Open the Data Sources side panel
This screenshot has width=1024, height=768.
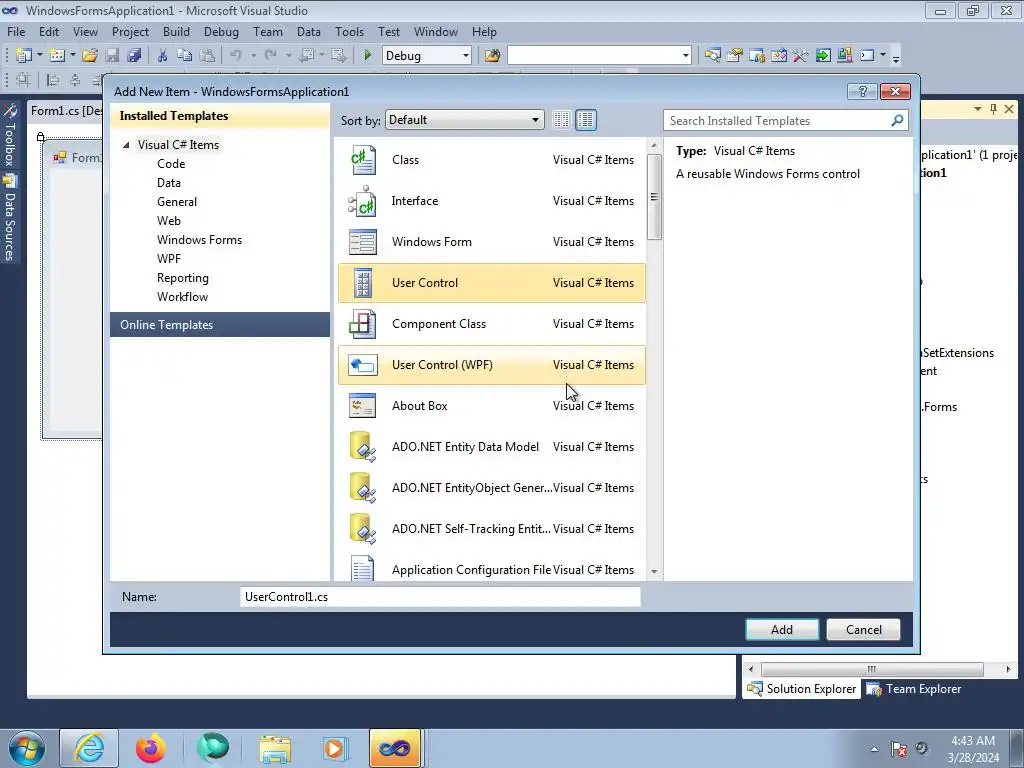[x=9, y=217]
